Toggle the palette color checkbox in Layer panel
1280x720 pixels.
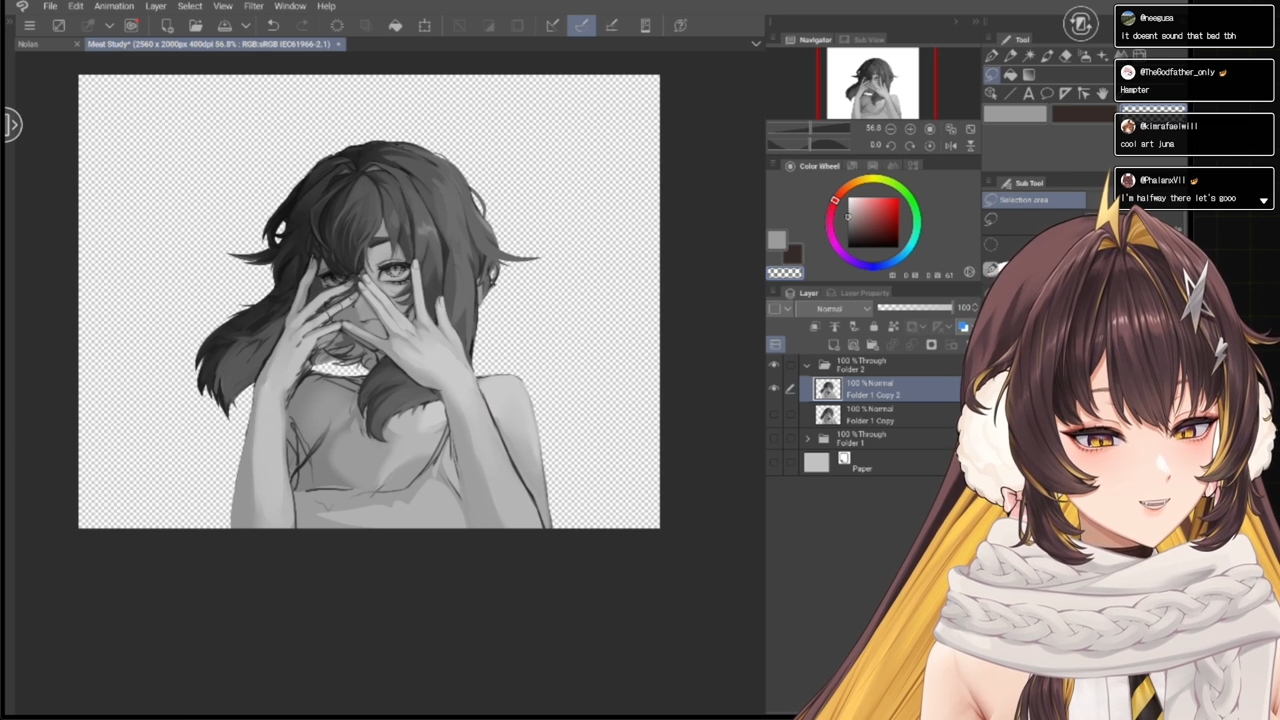774,308
